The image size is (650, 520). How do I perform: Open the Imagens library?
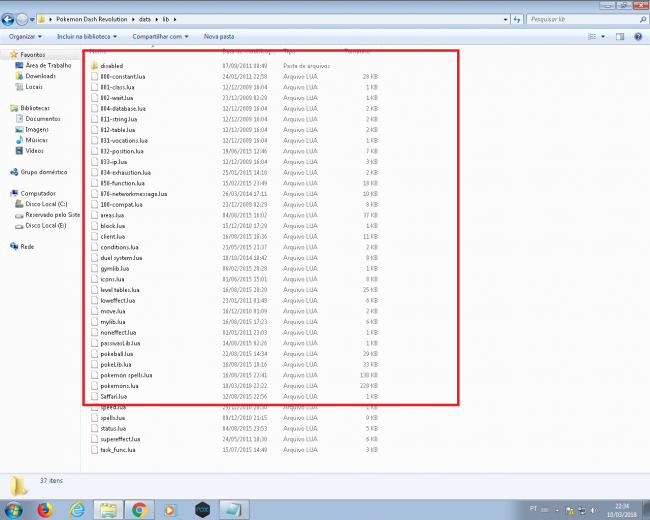(x=37, y=129)
